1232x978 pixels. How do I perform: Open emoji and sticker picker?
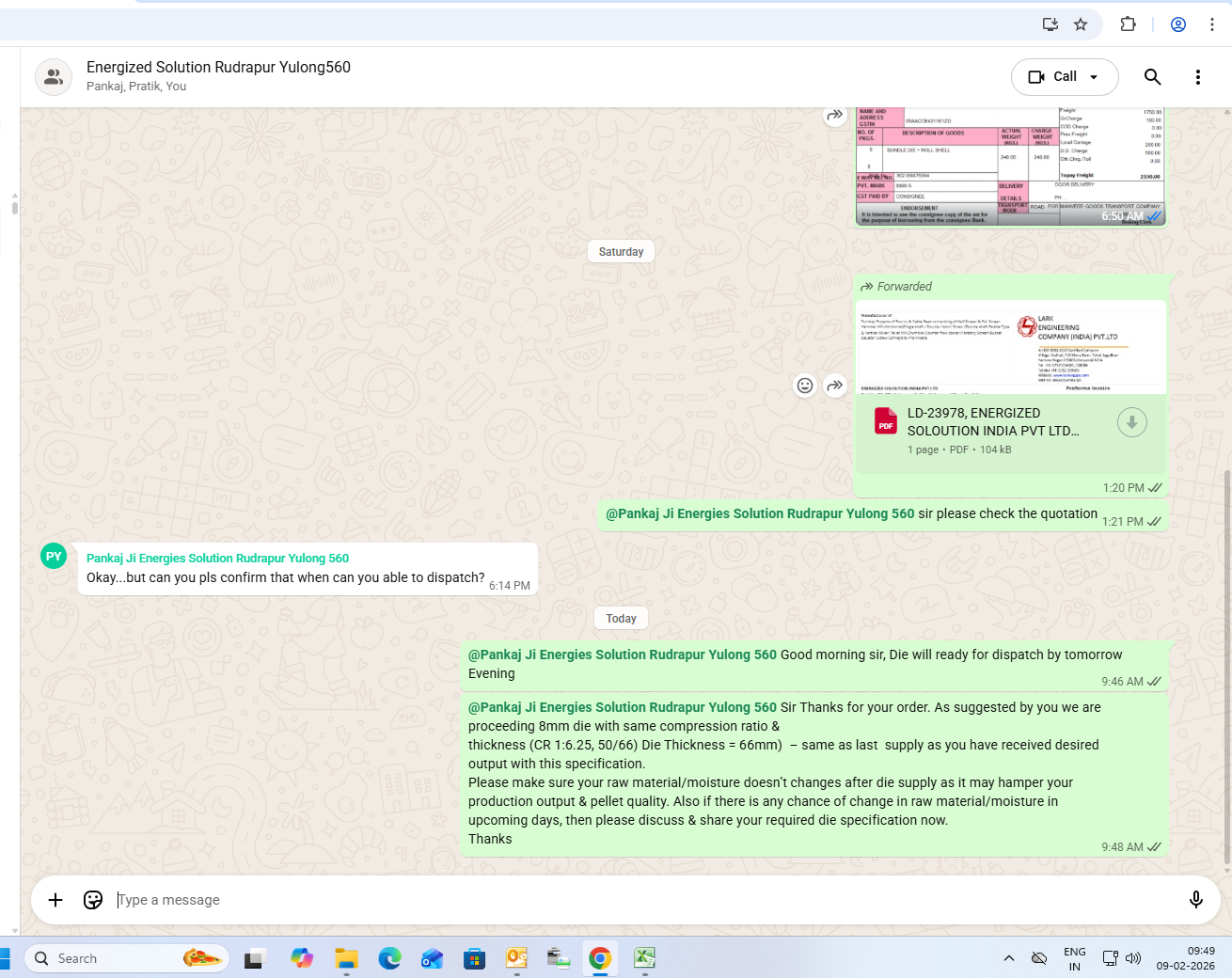tap(93, 900)
